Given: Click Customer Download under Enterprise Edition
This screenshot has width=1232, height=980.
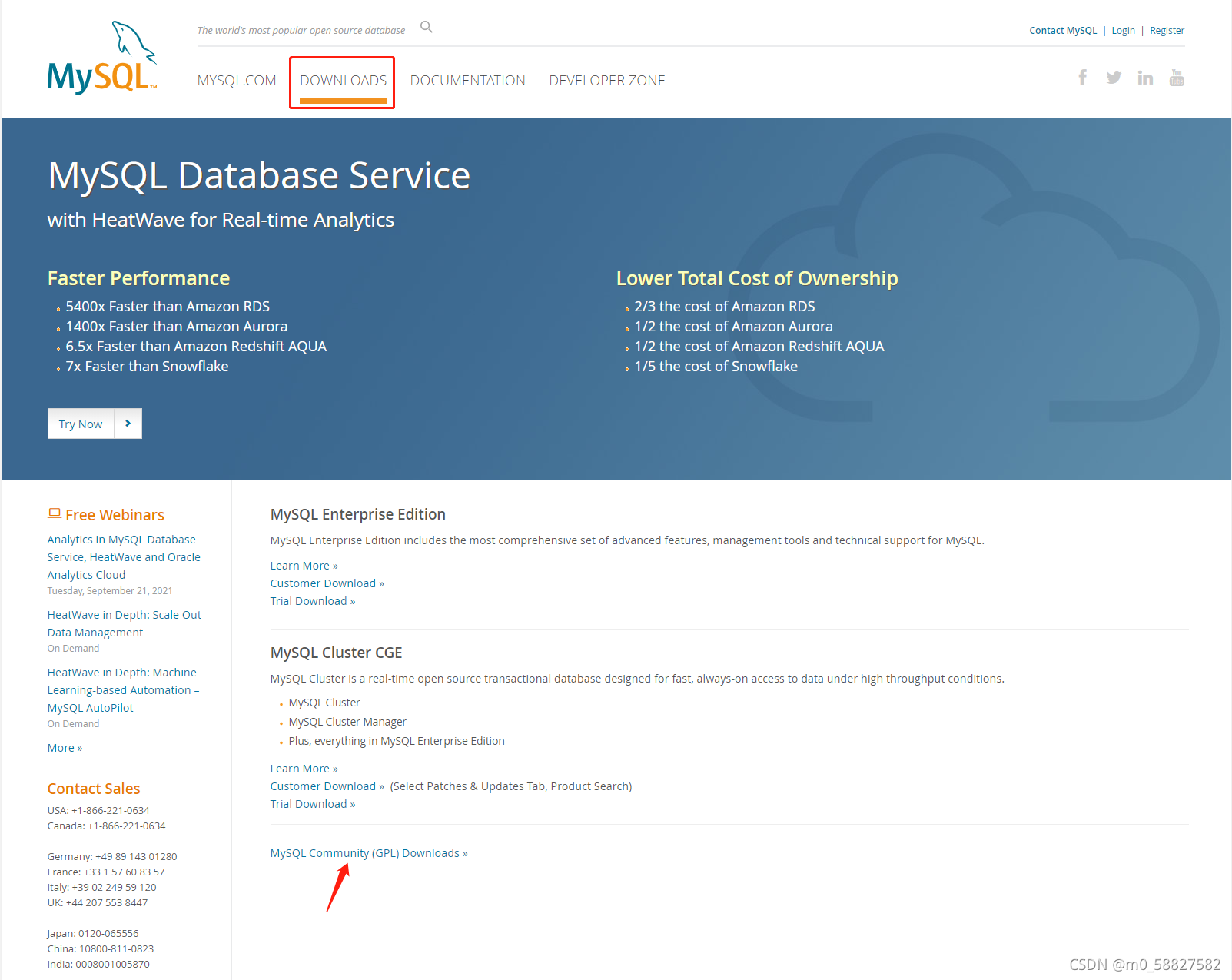Looking at the screenshot, I should (327, 583).
